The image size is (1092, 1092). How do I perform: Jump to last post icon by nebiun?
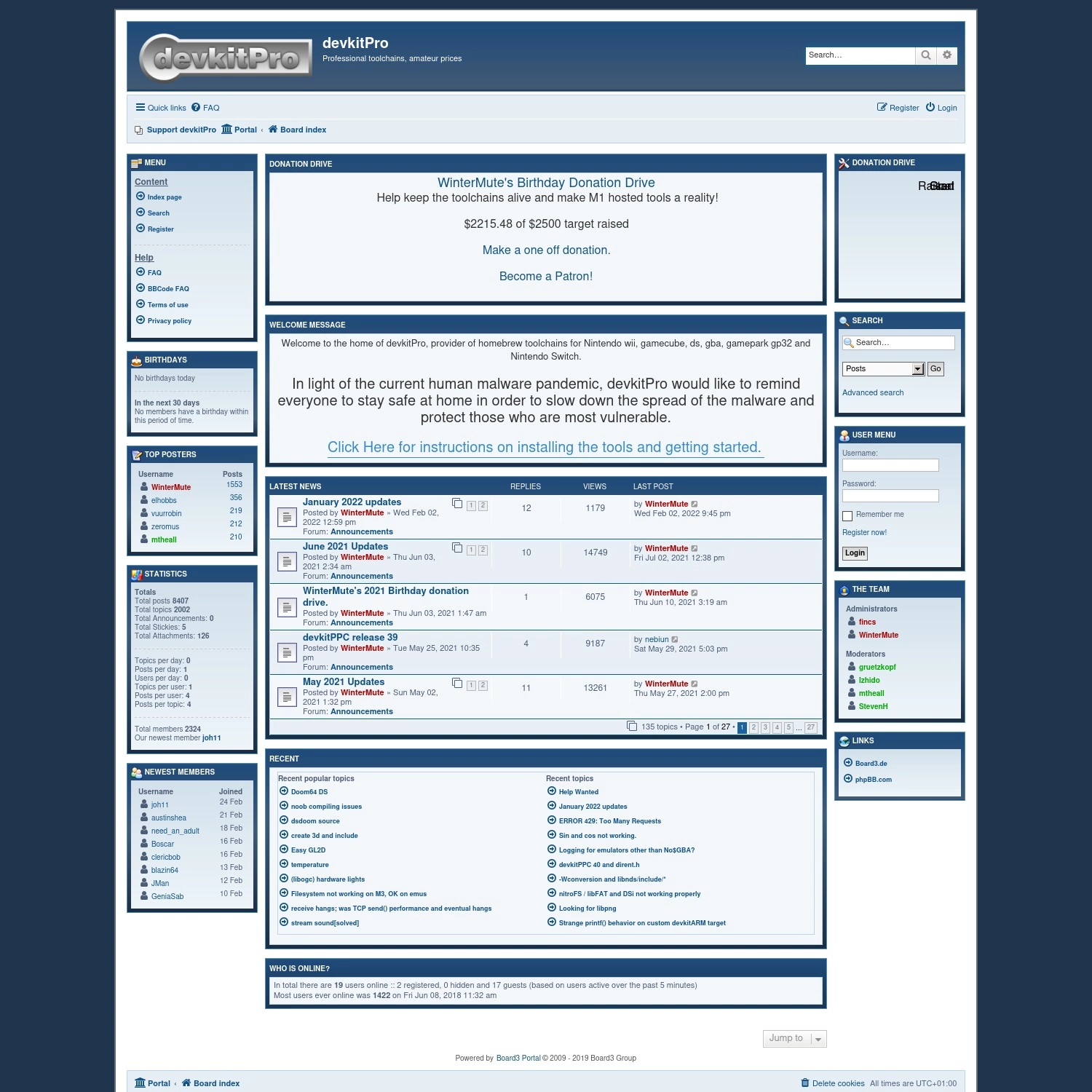675,640
